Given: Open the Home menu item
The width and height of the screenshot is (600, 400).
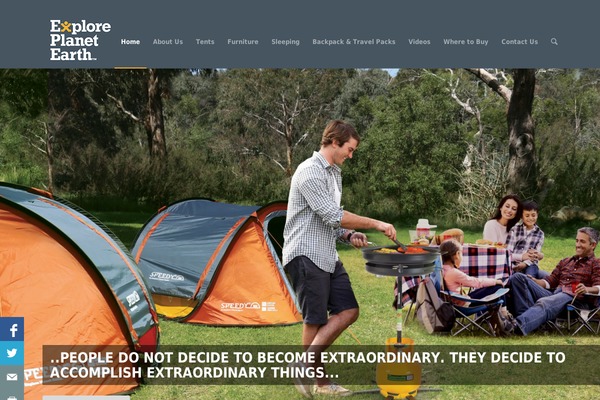Looking at the screenshot, I should (x=130, y=42).
